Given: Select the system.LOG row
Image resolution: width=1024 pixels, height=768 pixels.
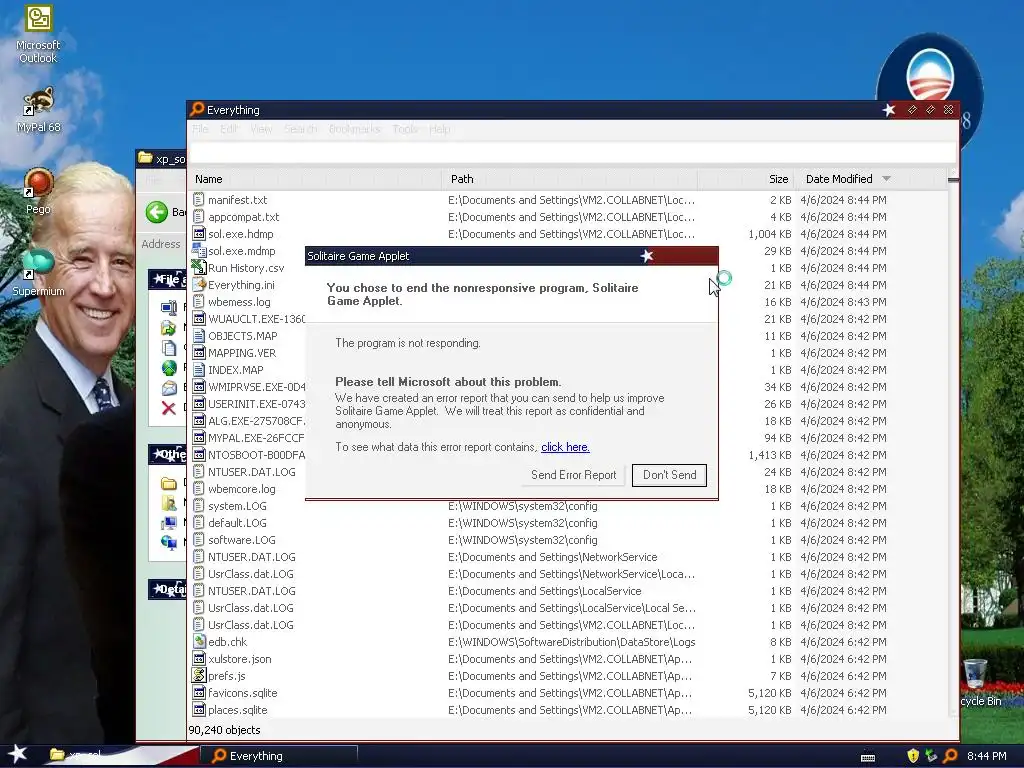Looking at the screenshot, I should [567, 506].
